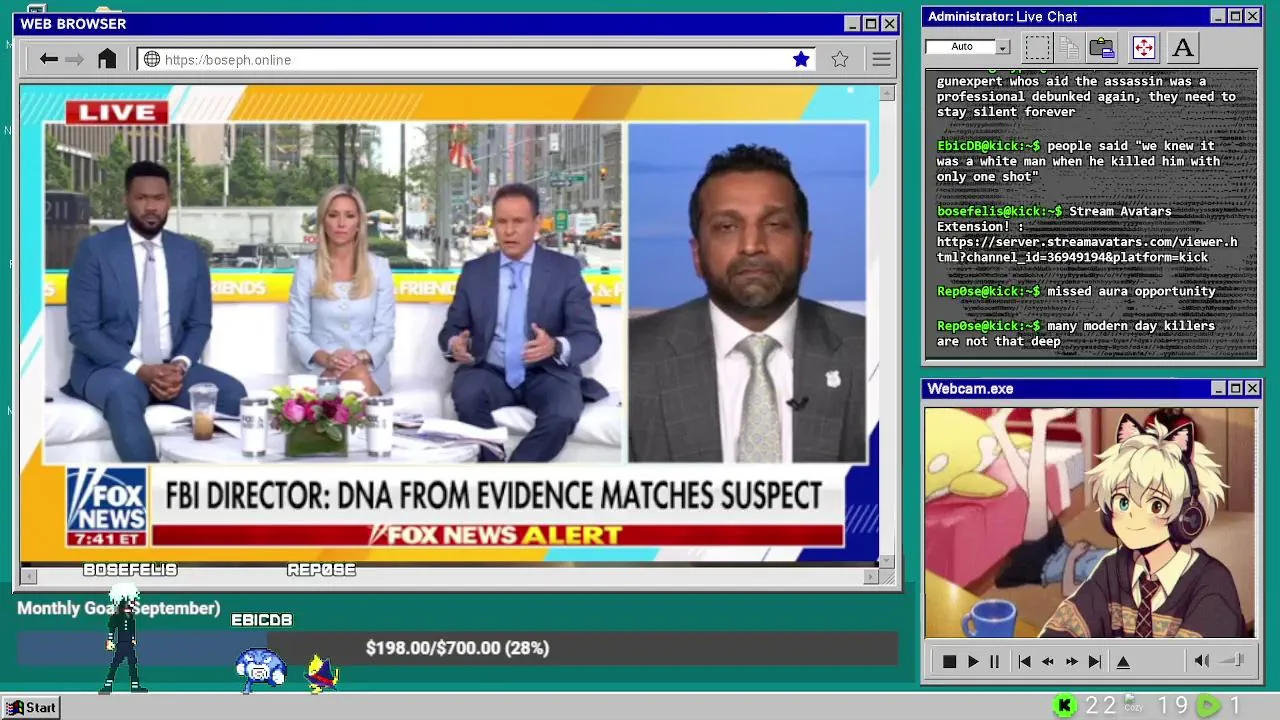Screen dimensions: 1280x720
Task: Go forward using the browser forward arrow
Action: point(75,59)
